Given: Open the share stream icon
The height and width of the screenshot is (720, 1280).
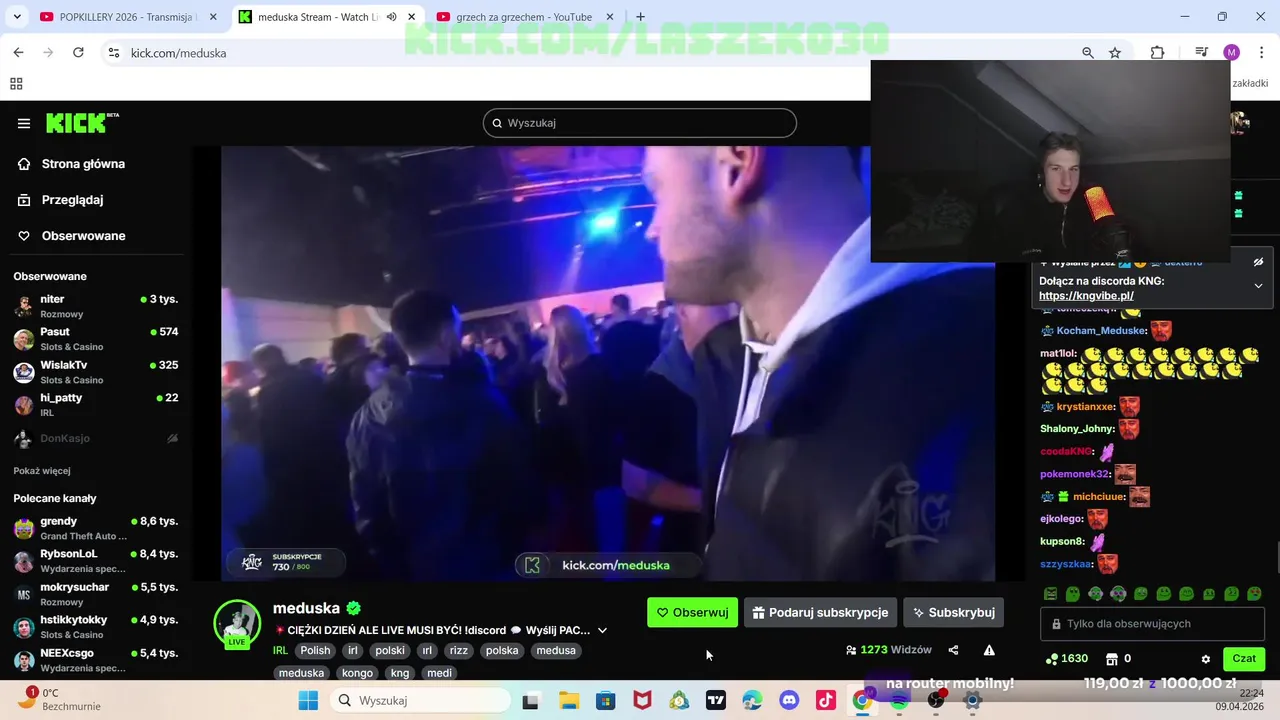Looking at the screenshot, I should tap(953, 650).
